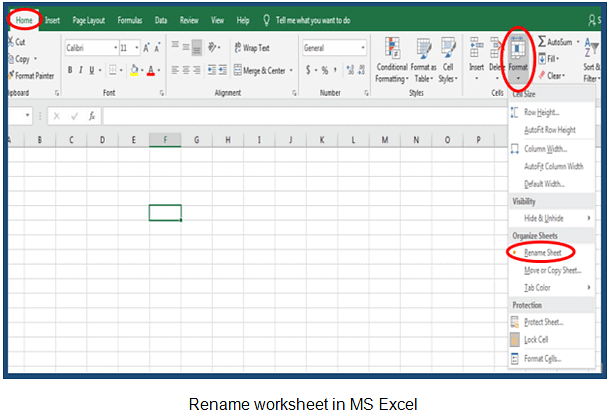Open the Sort & Filter menu

coord(592,60)
